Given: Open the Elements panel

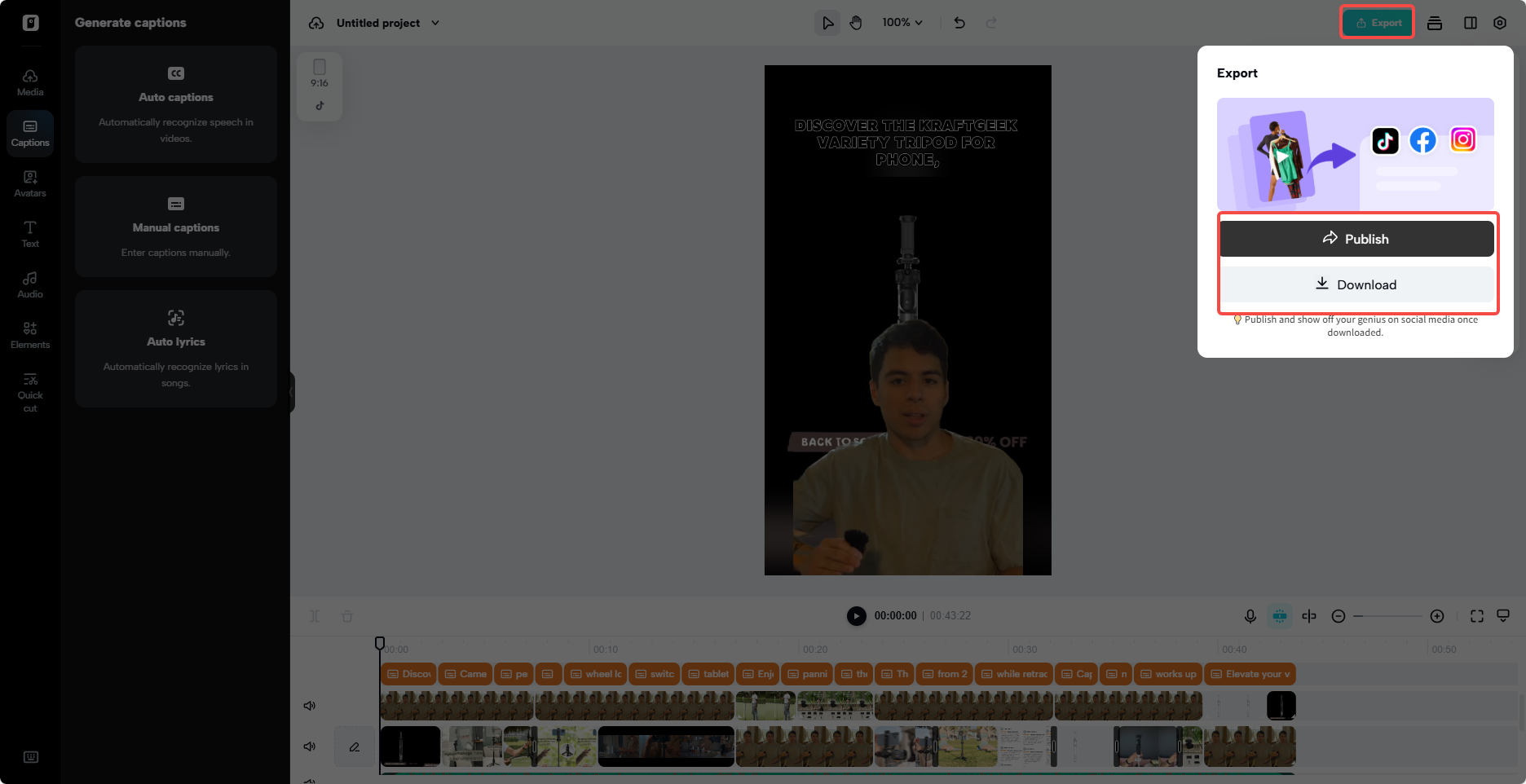Looking at the screenshot, I should [30, 334].
